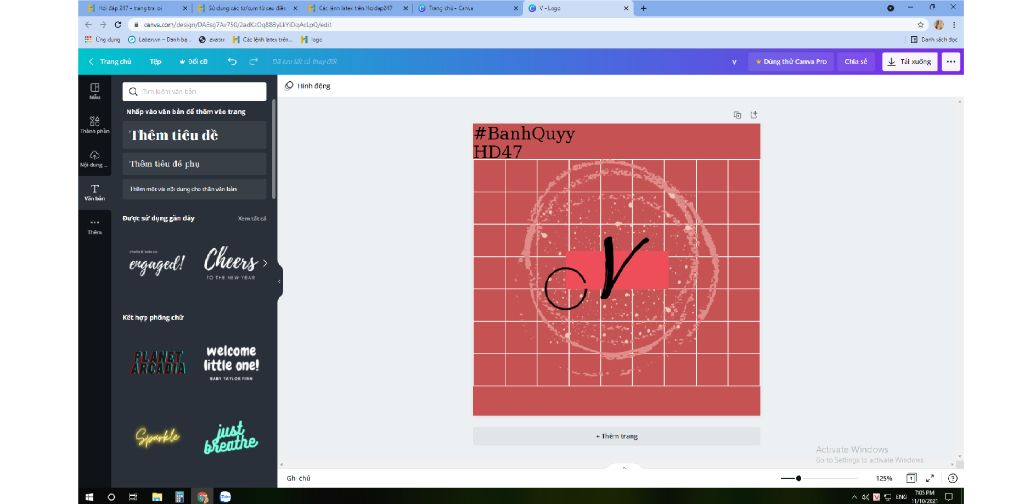The image size is (1024, 504).
Task: Select the welcome little one! font combination
Action: coord(231,363)
